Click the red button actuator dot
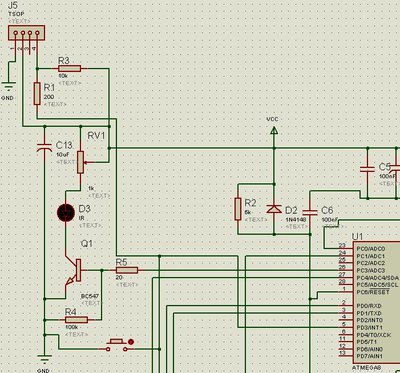Viewport: 400px width, 373px height. 131,342
